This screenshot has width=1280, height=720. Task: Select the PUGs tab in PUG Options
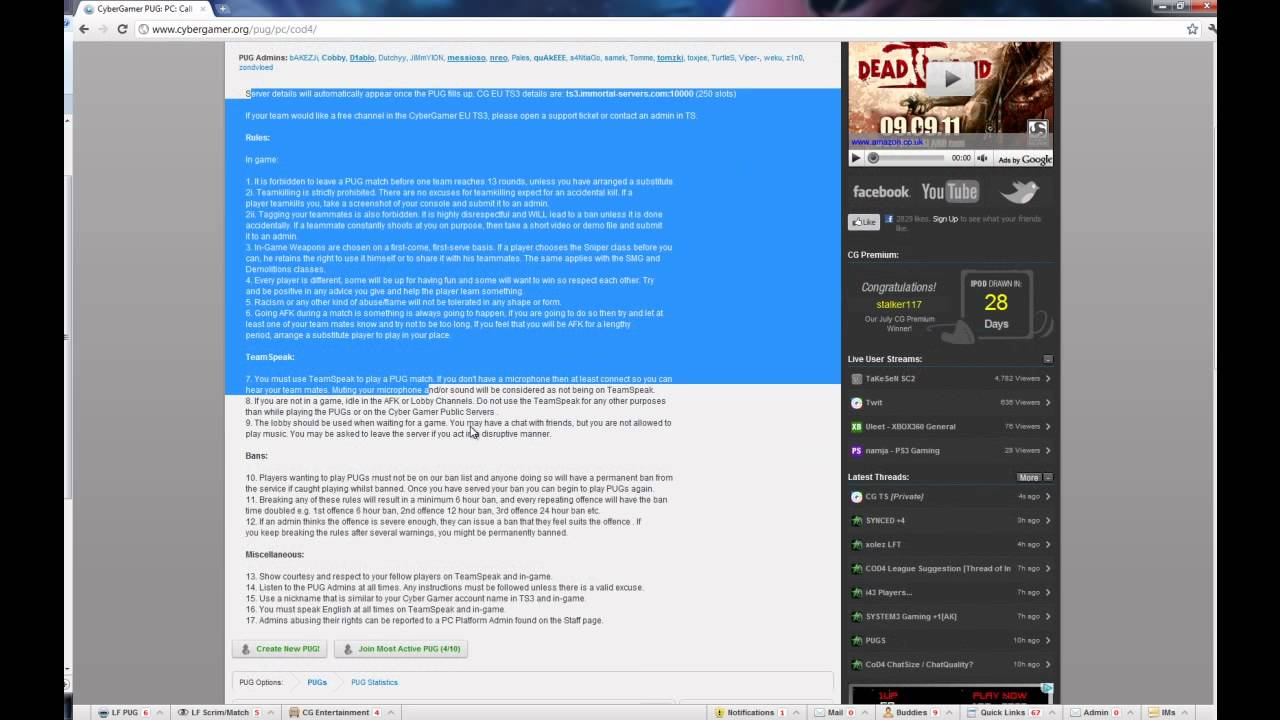click(317, 682)
